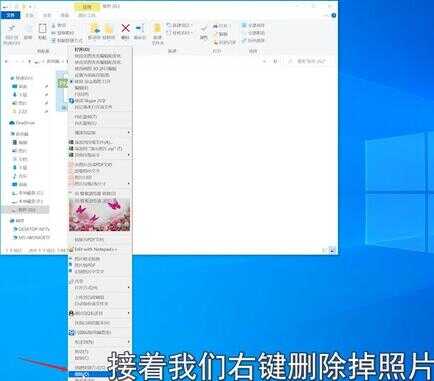
Task: Switch to the blue File tab
Action: tap(10, 15)
